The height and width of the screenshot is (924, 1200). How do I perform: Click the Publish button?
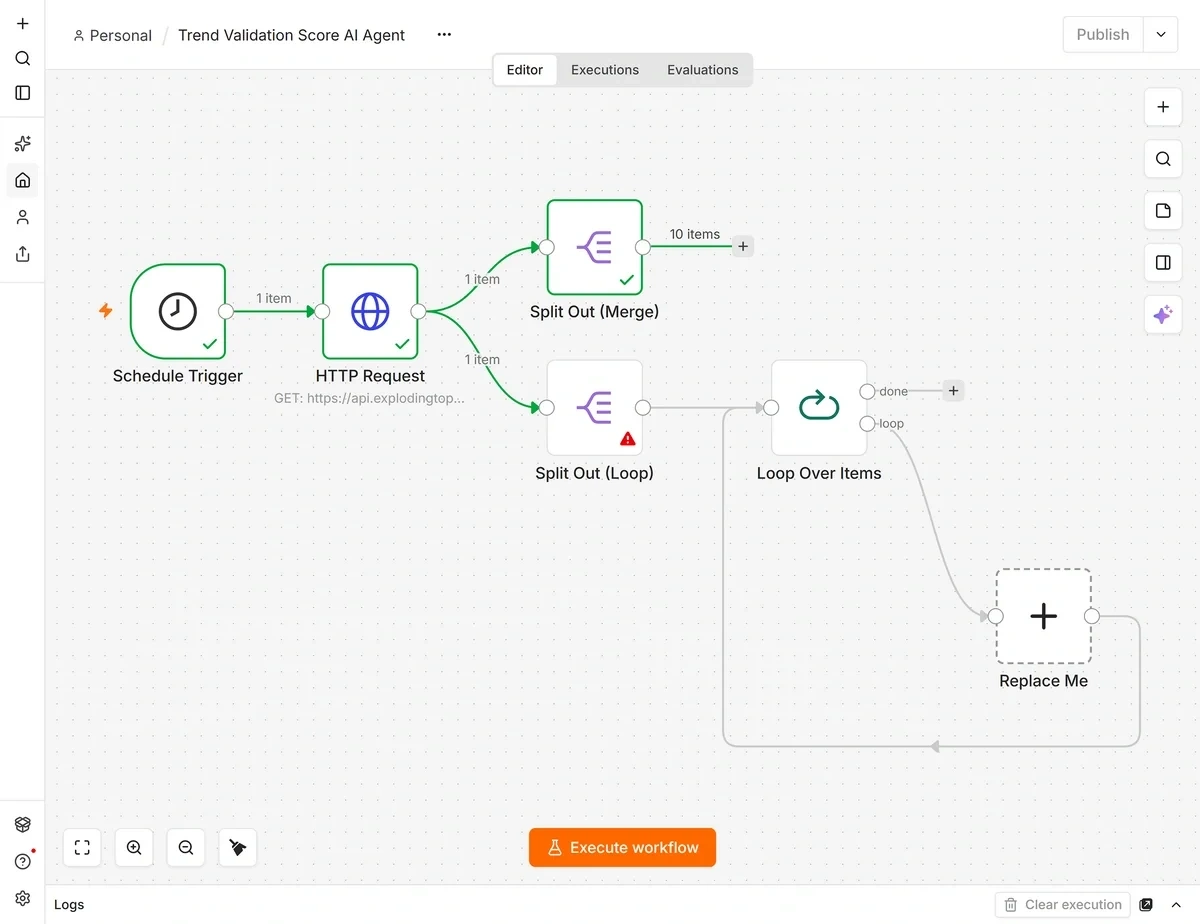point(1103,34)
